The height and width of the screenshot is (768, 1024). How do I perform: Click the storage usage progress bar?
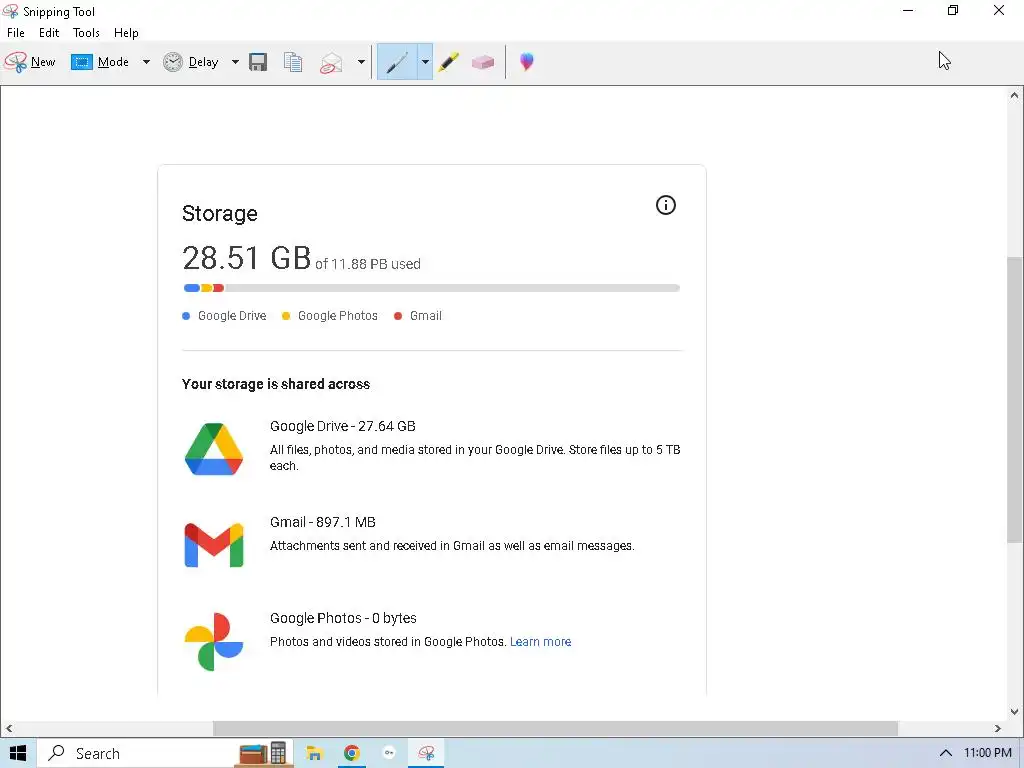pyautogui.click(x=432, y=288)
